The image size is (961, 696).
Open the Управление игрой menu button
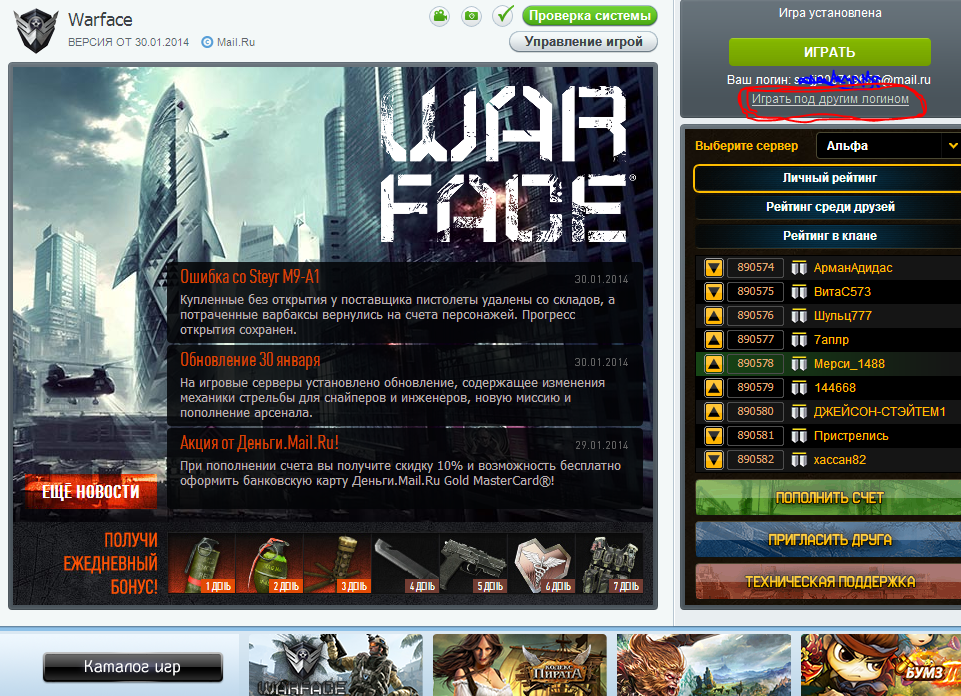583,42
